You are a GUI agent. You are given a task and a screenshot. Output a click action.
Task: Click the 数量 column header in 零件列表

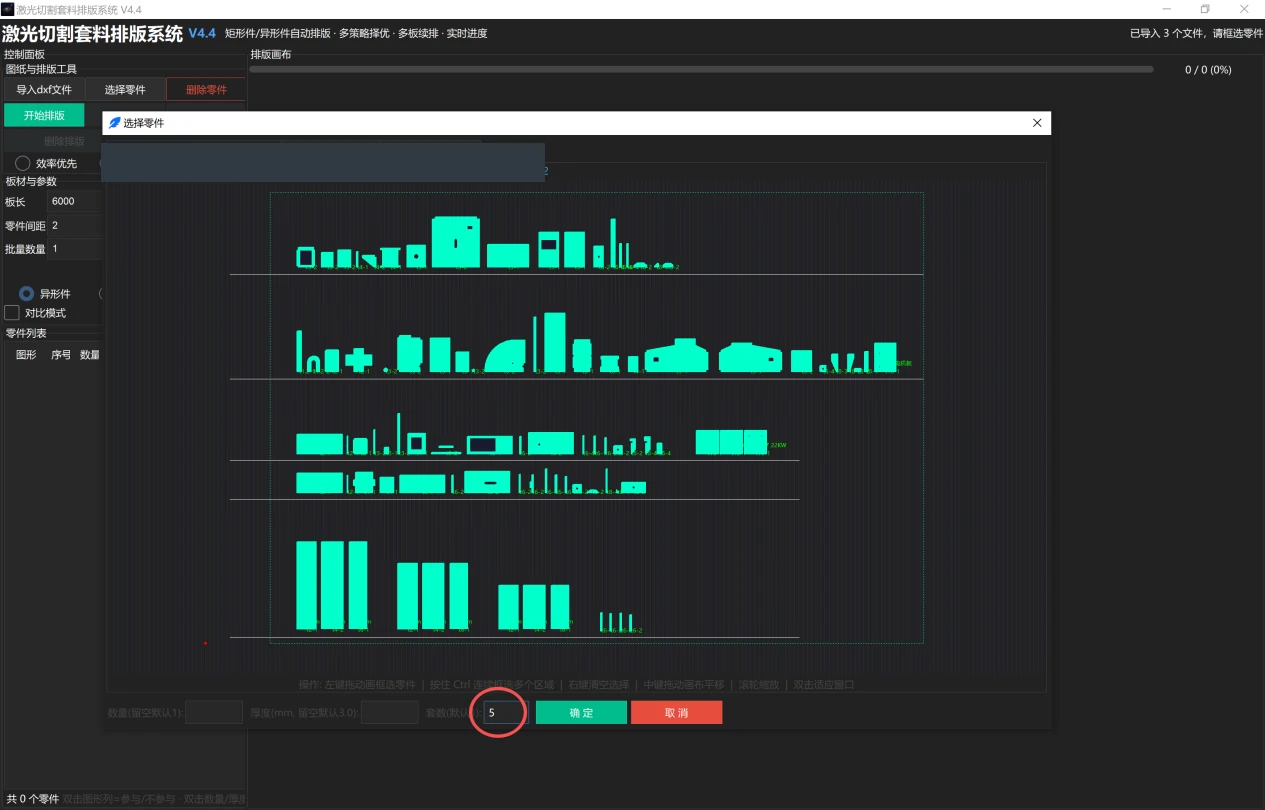click(x=90, y=355)
